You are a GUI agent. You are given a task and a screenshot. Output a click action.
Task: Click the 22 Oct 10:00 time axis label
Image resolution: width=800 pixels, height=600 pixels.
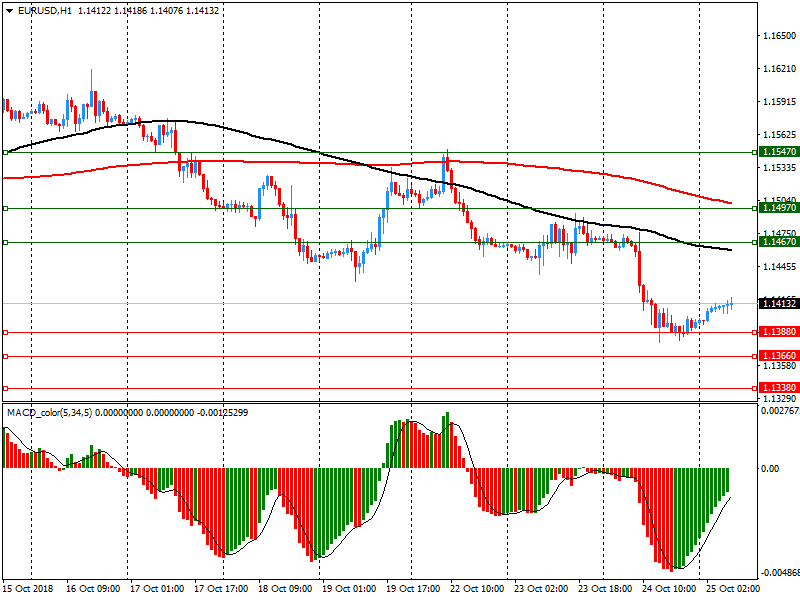[x=475, y=589]
